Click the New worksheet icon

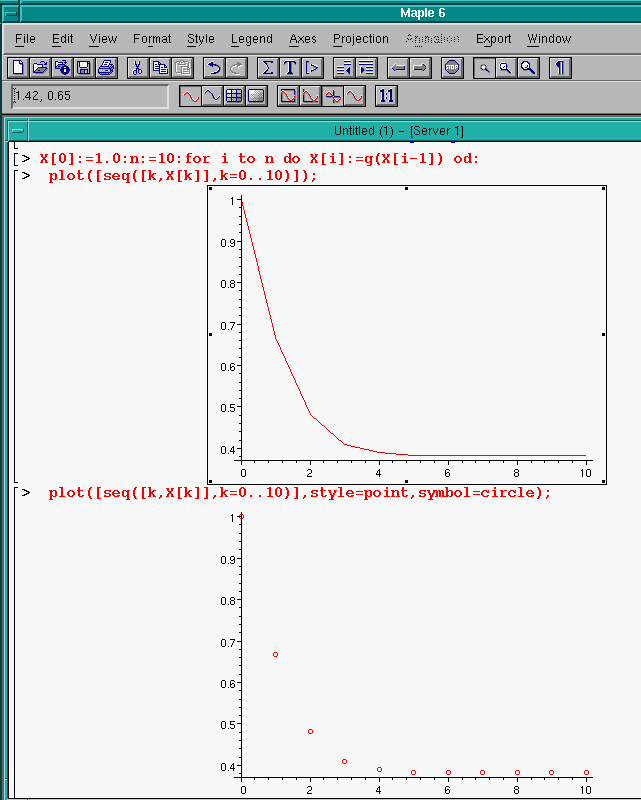(17, 68)
